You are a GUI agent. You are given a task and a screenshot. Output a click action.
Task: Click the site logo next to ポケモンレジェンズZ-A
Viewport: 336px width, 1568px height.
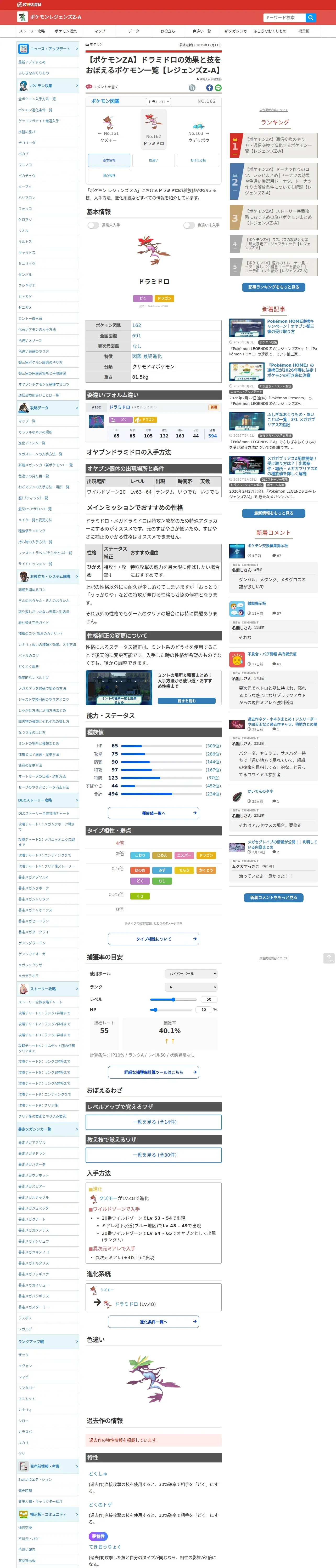click(x=23, y=17)
